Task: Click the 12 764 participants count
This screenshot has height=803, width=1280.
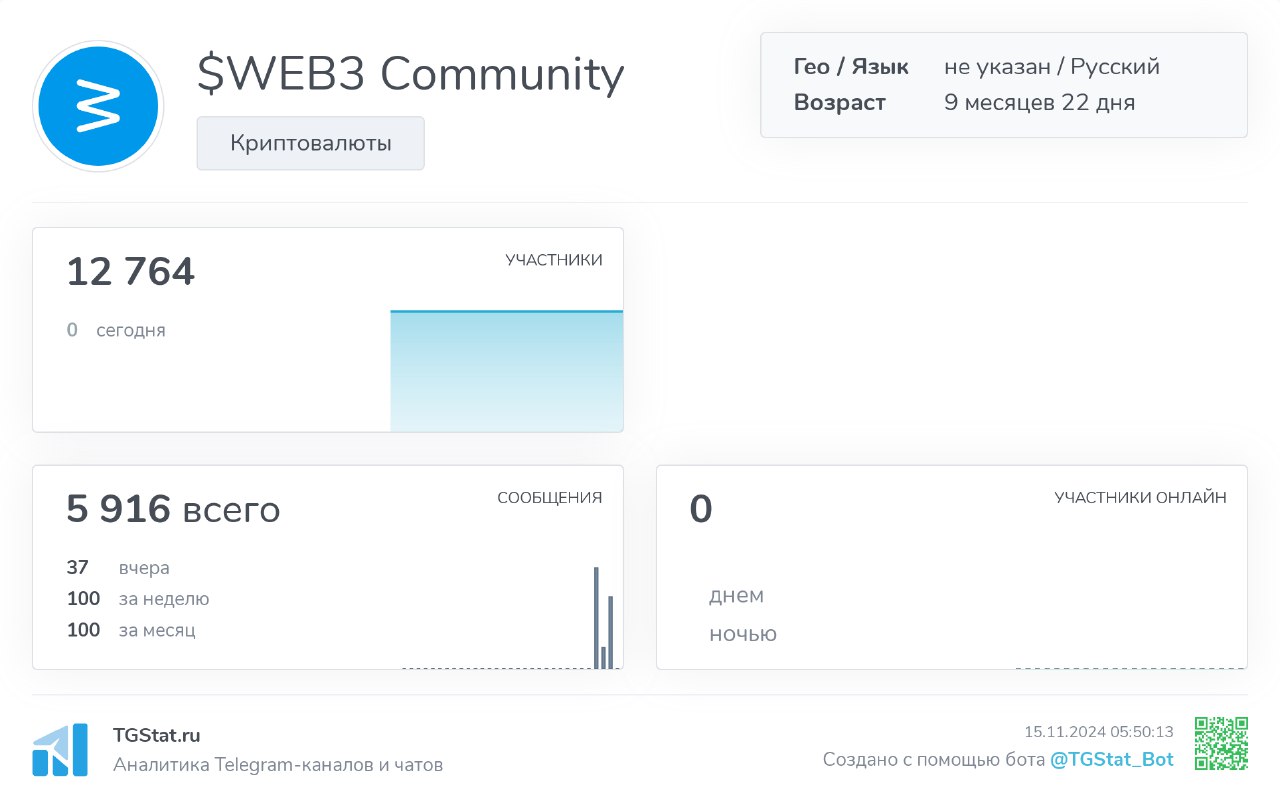Action: (x=130, y=272)
